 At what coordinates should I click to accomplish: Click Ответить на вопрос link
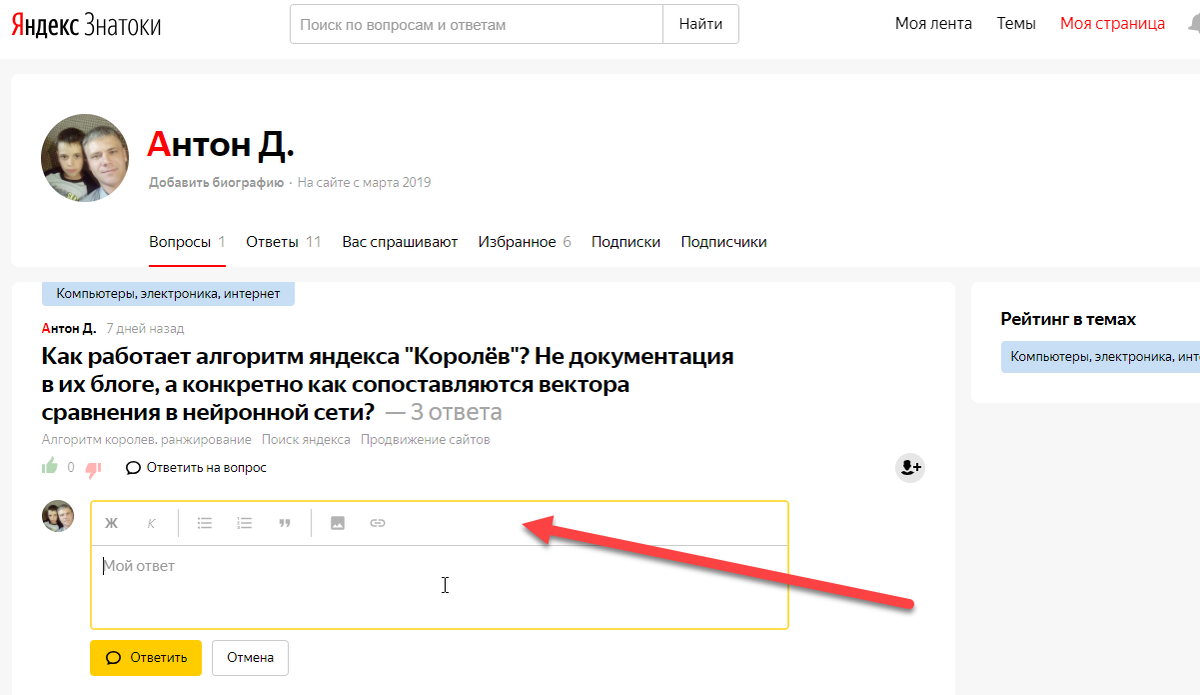tap(197, 468)
